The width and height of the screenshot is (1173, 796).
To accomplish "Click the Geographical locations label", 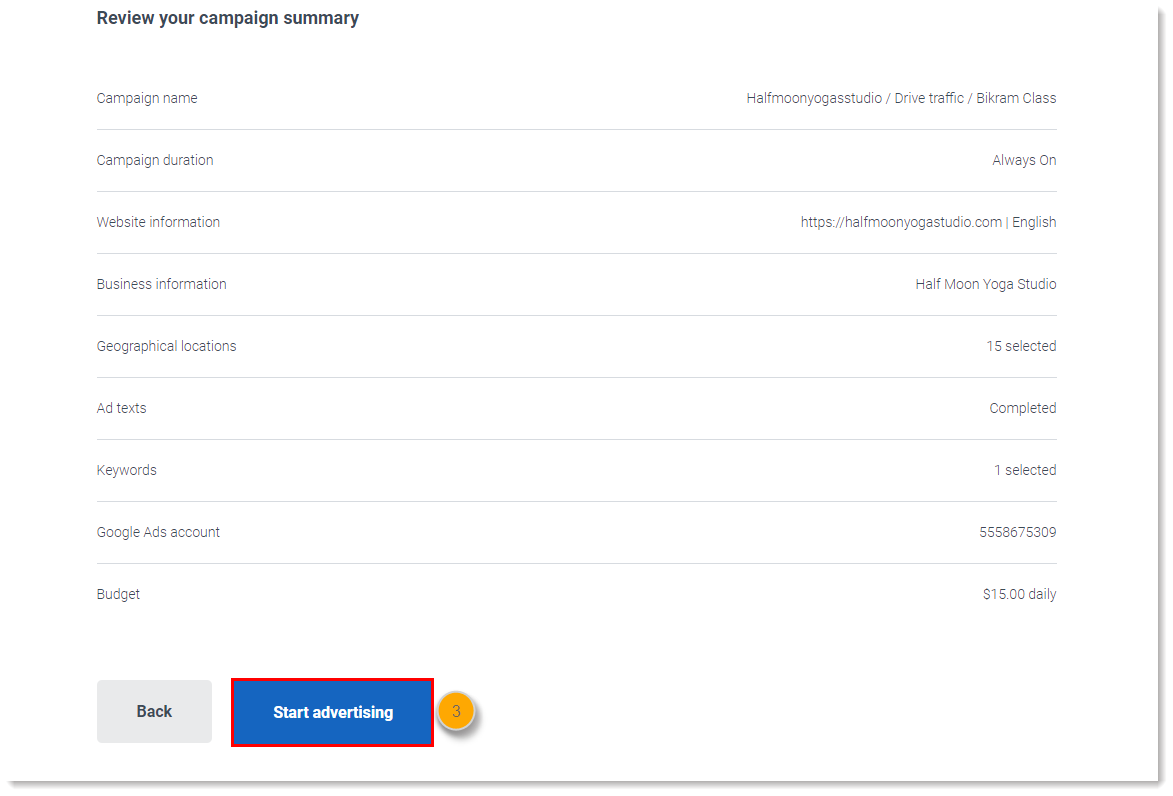I will click(166, 346).
